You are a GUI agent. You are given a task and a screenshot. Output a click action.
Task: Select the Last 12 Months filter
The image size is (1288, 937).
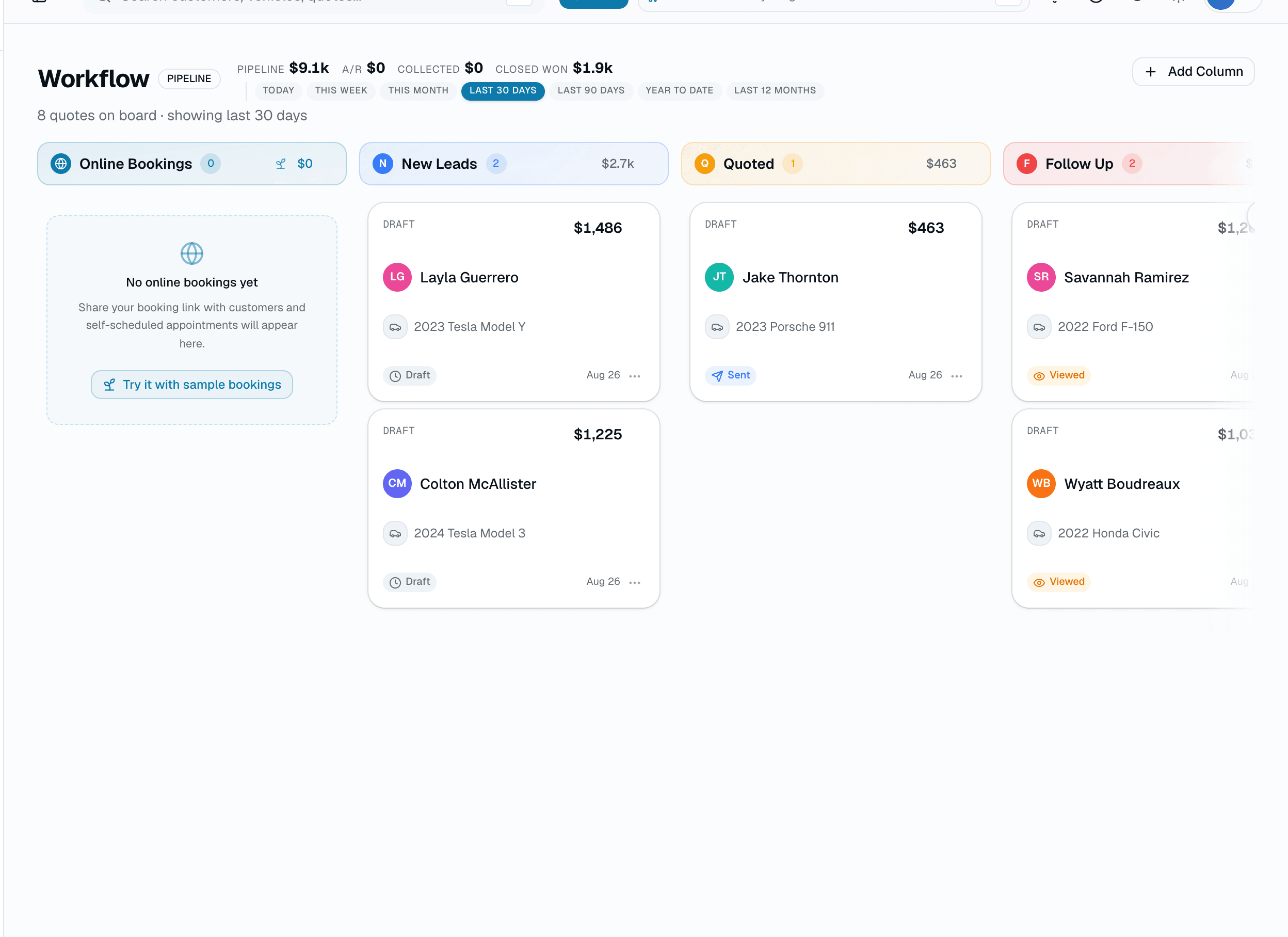[x=775, y=91]
